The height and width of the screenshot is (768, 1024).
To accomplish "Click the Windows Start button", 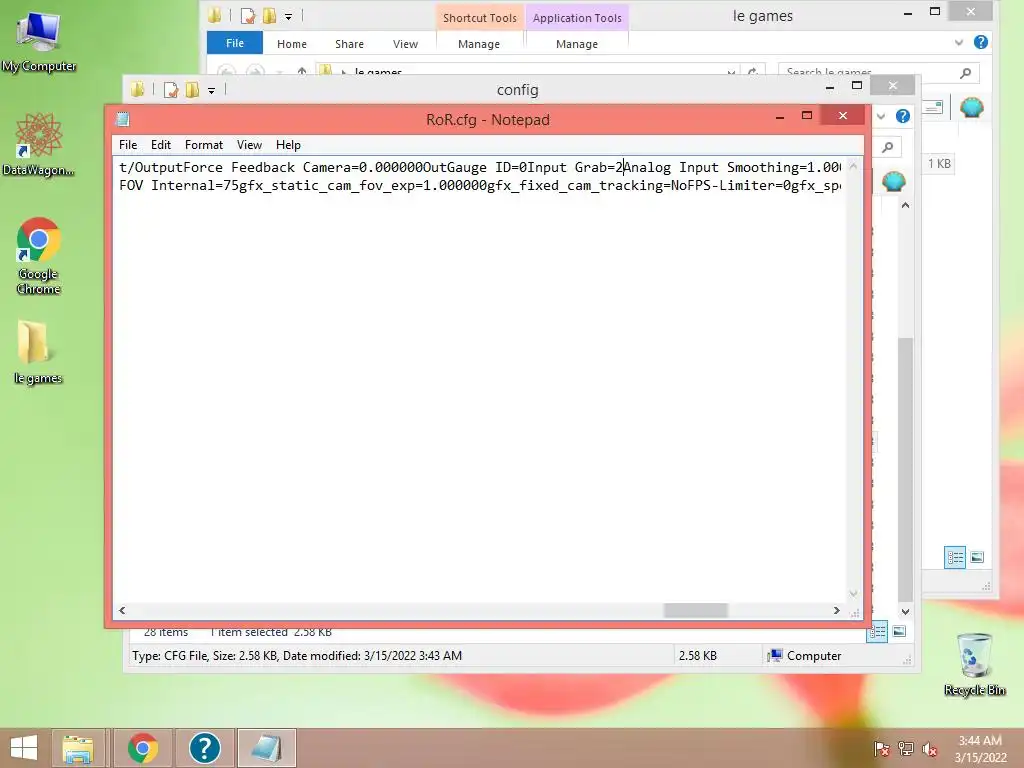I will click(24, 748).
